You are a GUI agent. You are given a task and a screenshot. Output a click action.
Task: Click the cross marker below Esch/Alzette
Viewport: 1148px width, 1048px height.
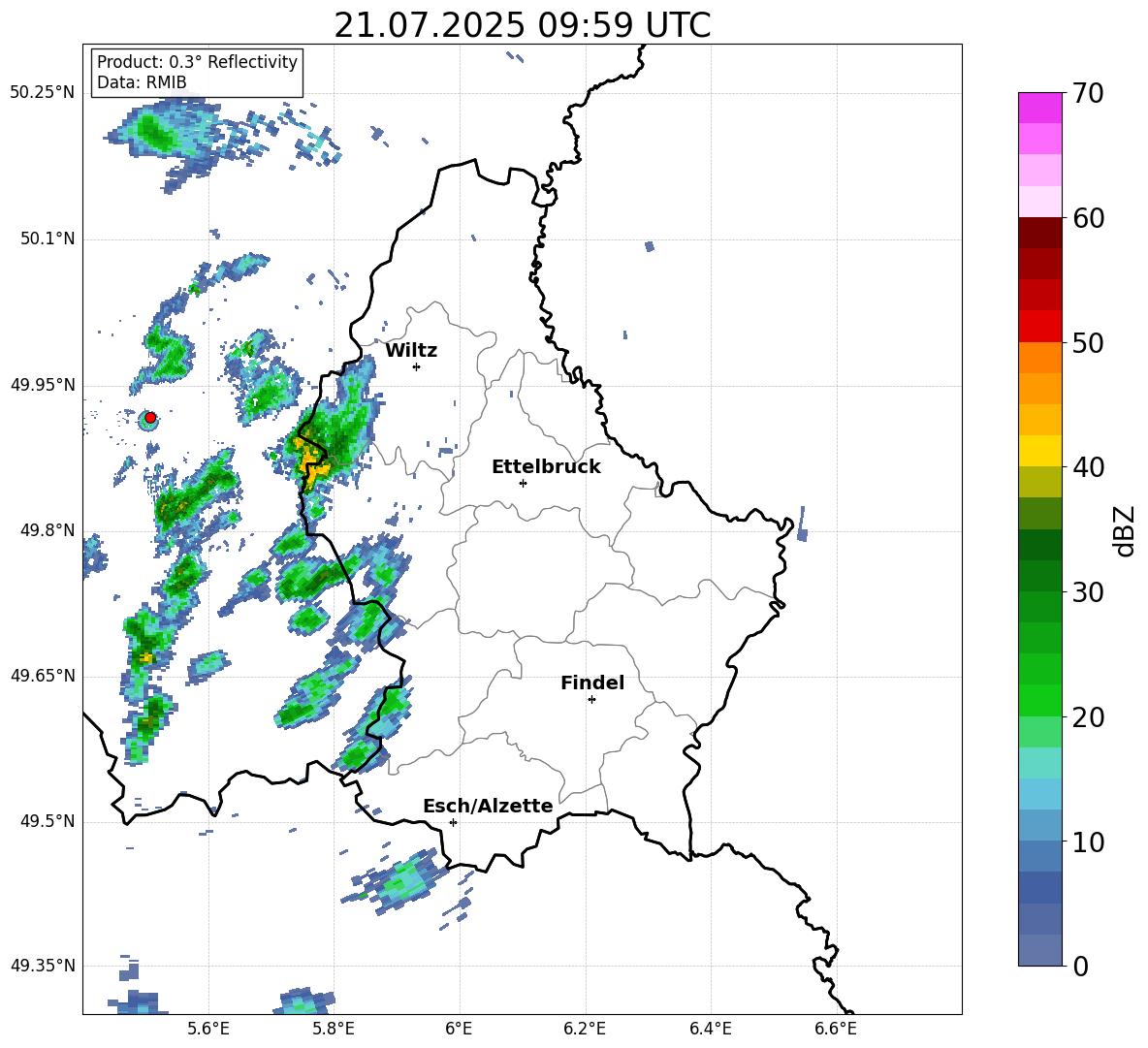tap(453, 822)
